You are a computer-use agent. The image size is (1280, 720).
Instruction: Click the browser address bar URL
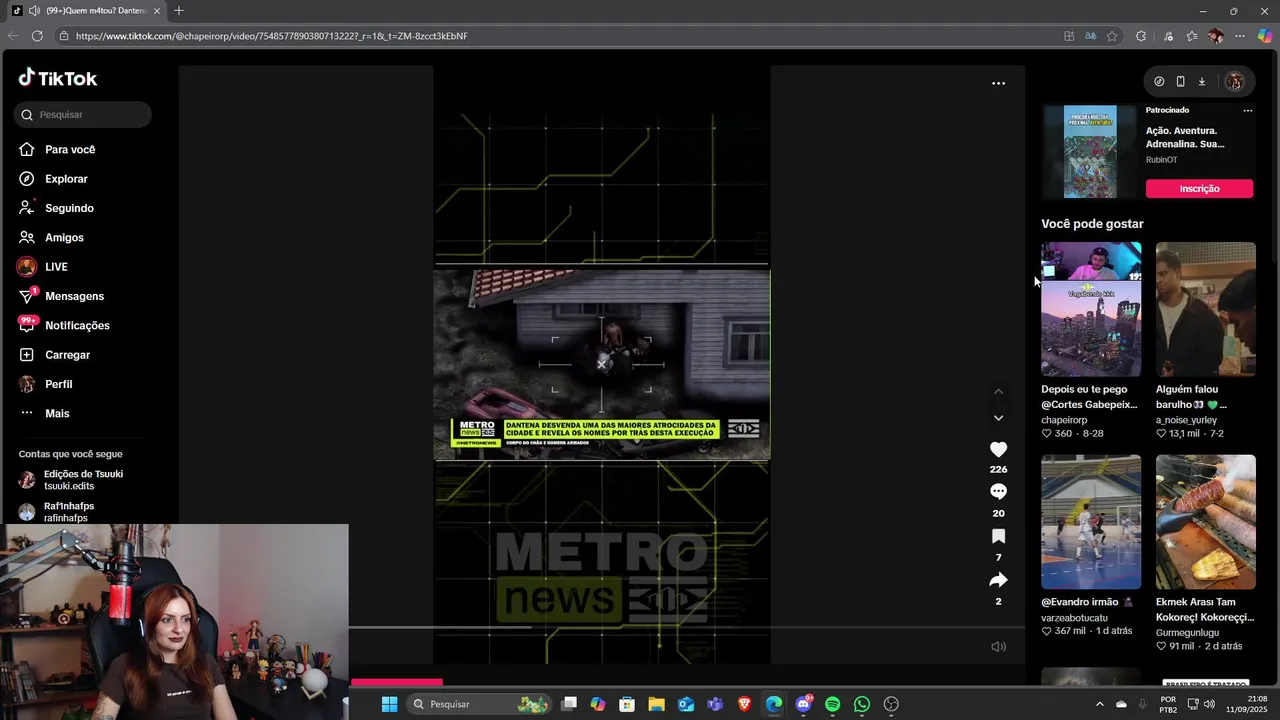(271, 36)
